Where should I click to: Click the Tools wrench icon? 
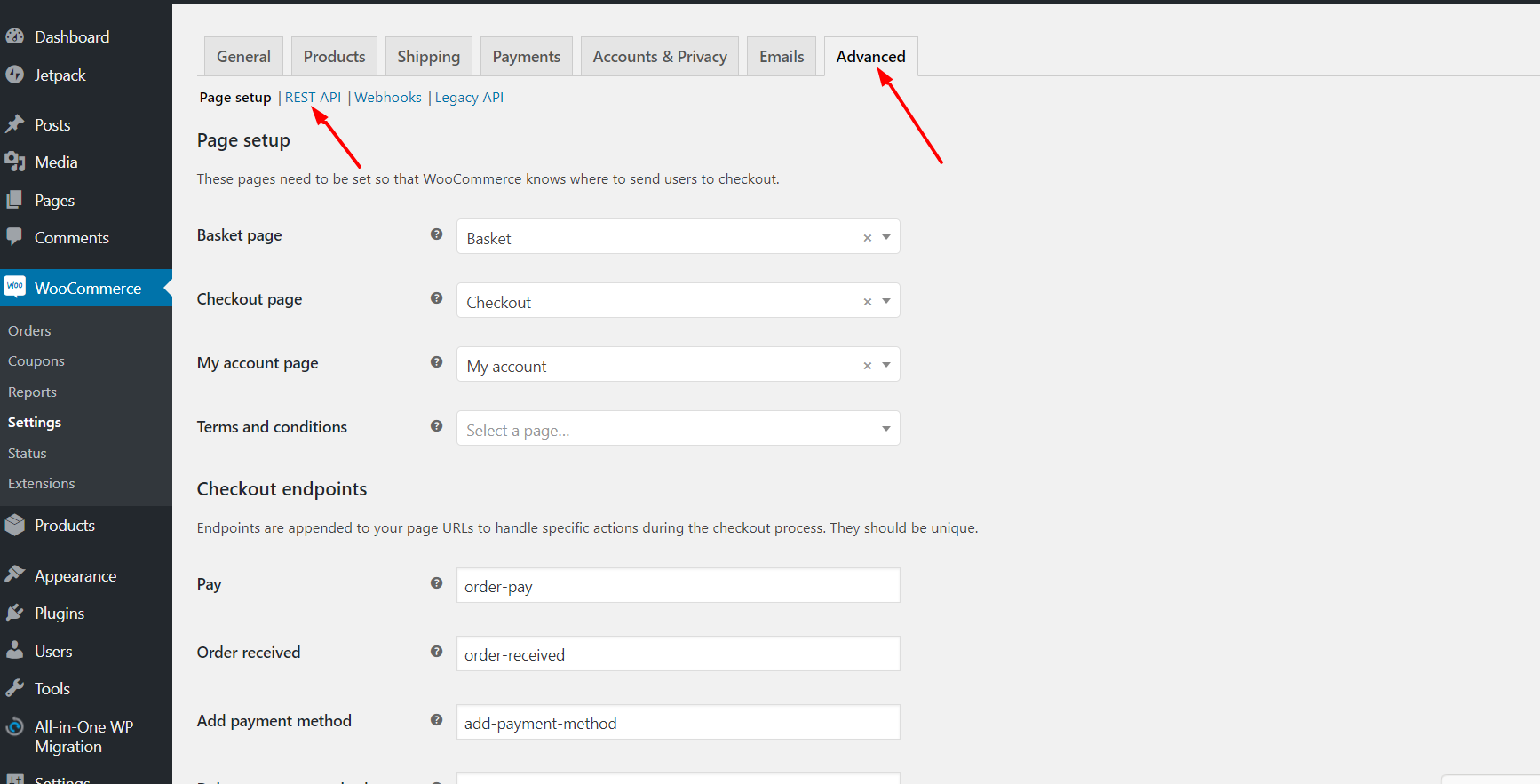(x=14, y=688)
